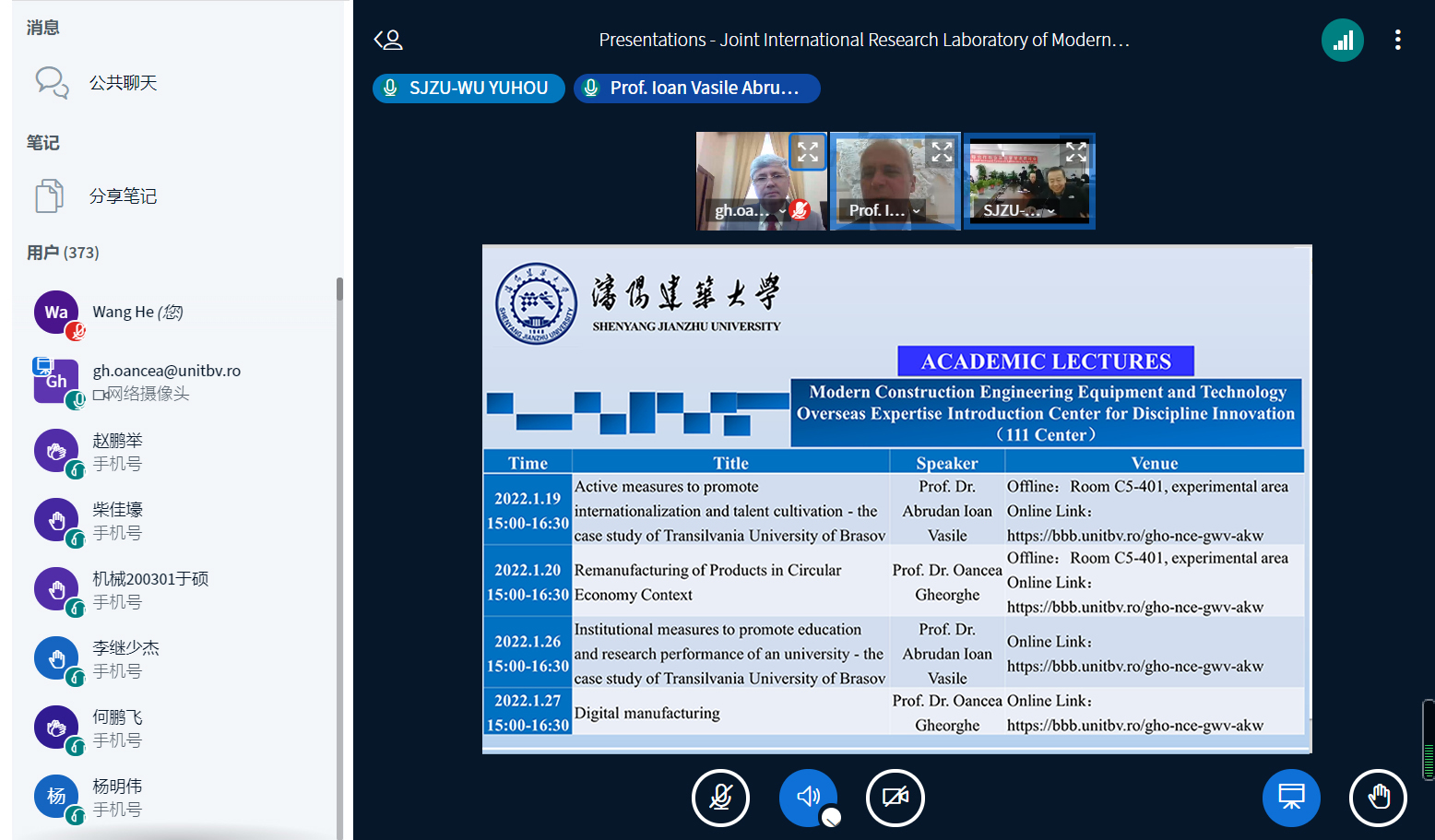Fullscreen the Prof. I... webcam video
Screen dimensions: 1435x840
942,152
